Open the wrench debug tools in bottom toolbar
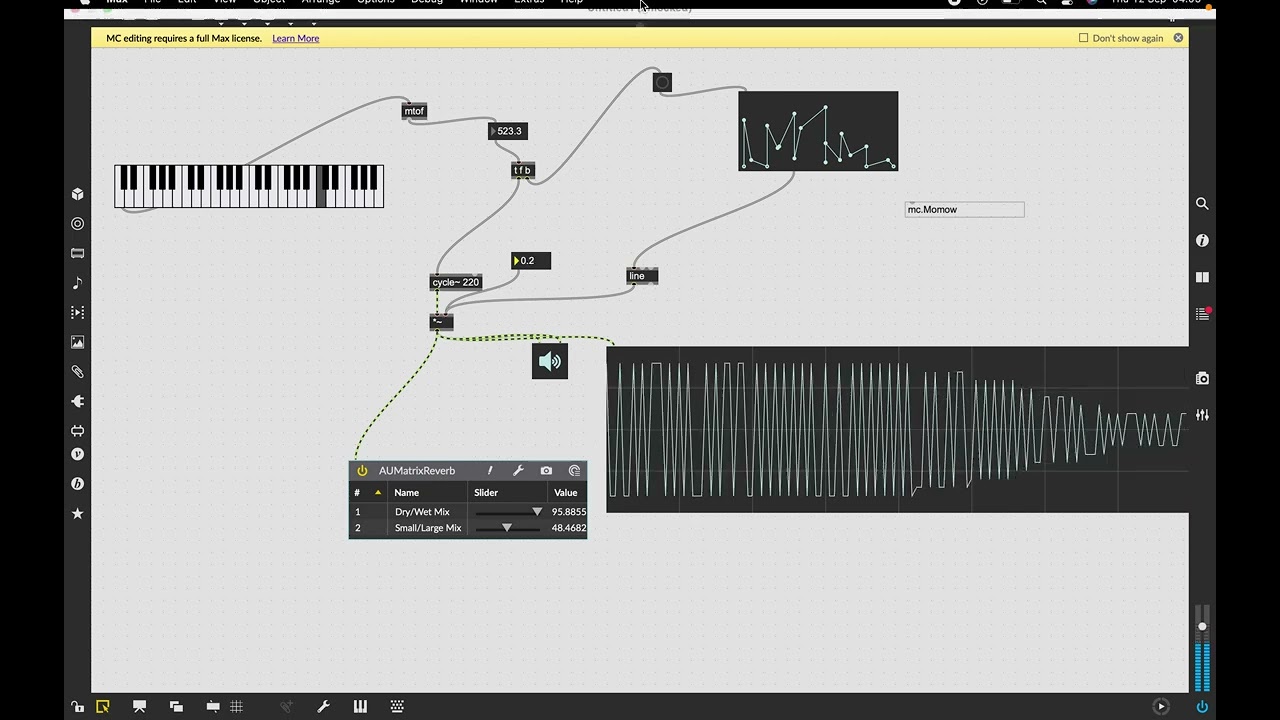 tap(323, 706)
